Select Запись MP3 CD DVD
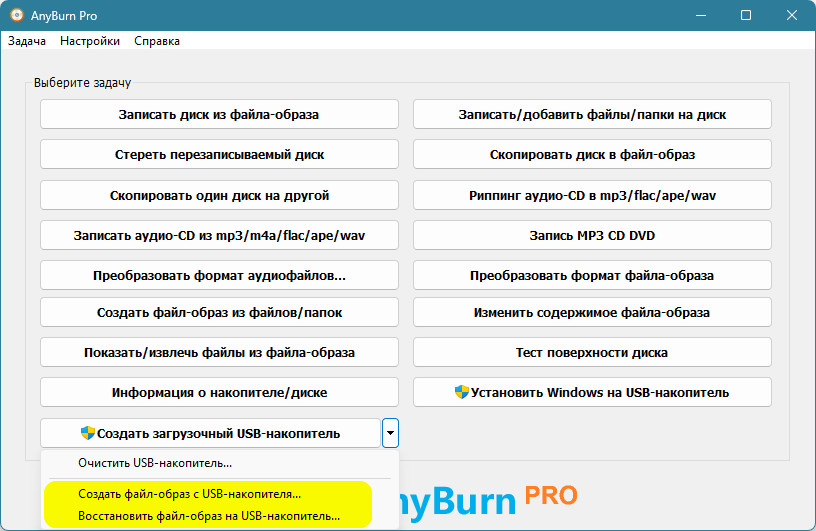Screen dimensions: 816x531 point(592,235)
